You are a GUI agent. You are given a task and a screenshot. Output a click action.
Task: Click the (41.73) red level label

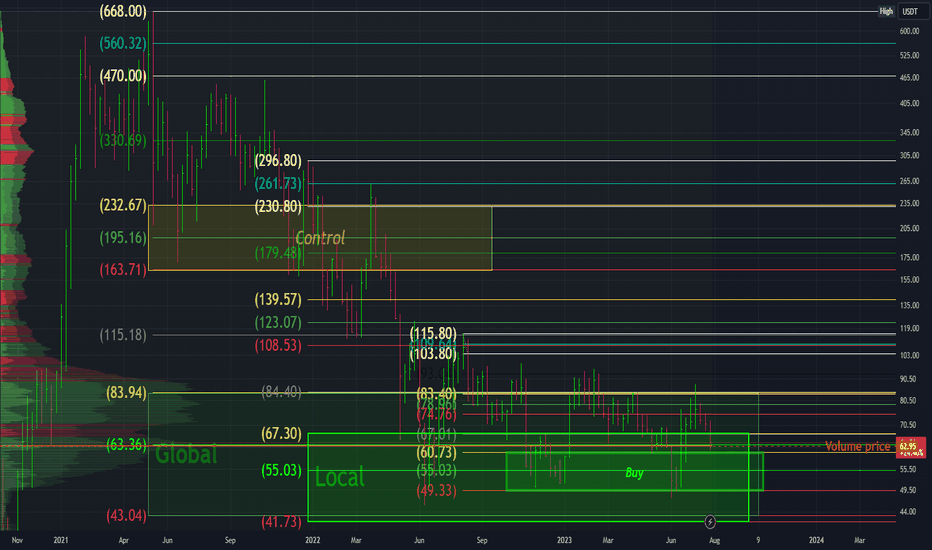[282, 522]
